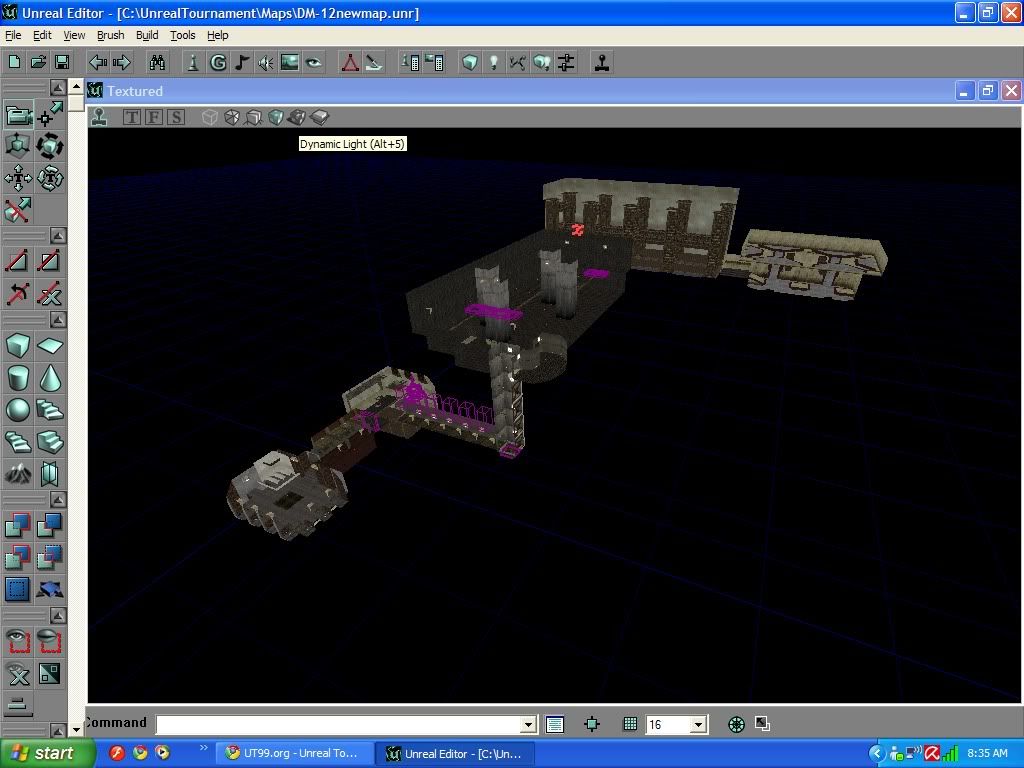Image resolution: width=1024 pixels, height=768 pixels.
Task: Open the UnrealScript editor icon
Action: coord(374,63)
